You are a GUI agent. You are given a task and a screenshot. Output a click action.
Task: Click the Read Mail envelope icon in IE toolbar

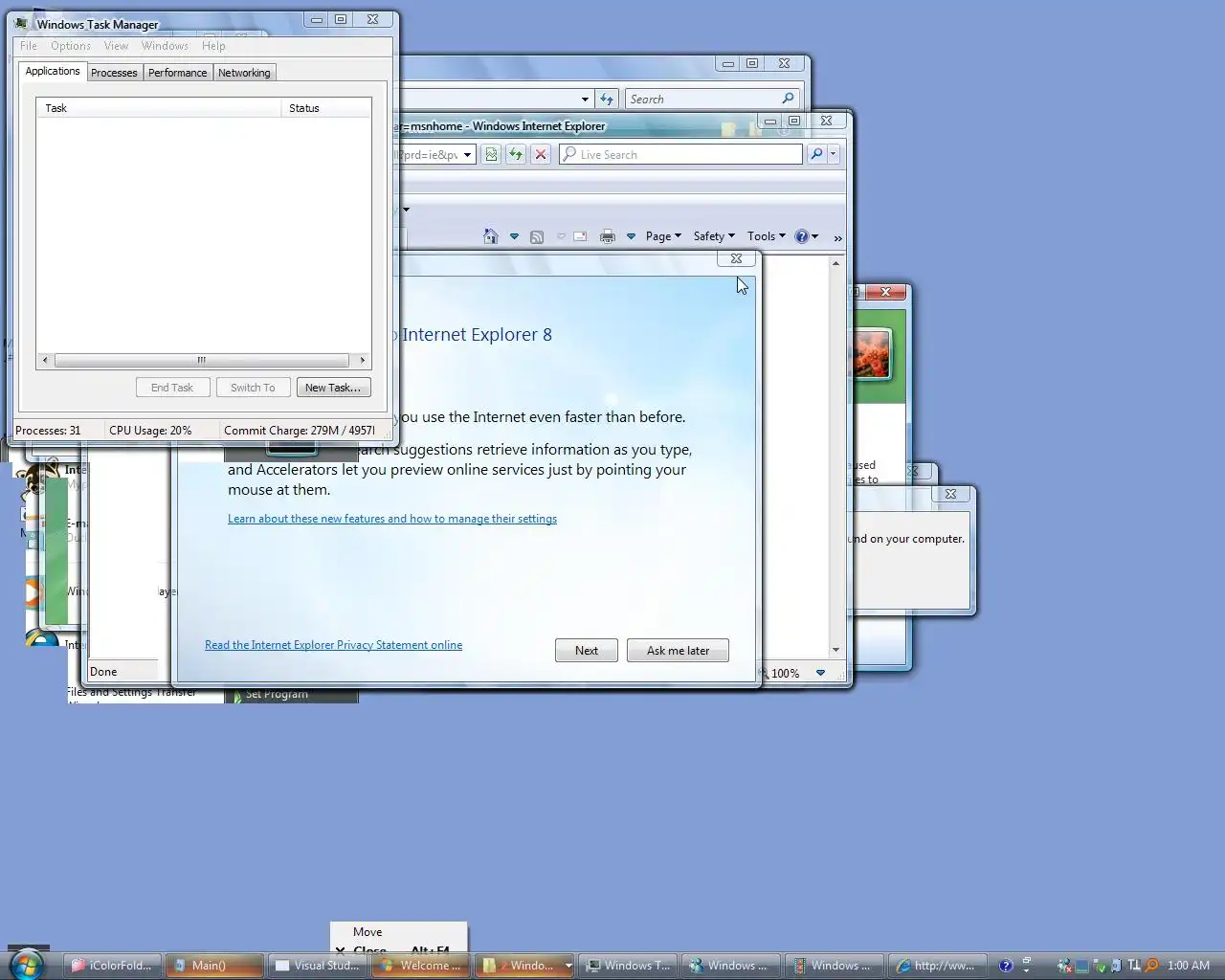(580, 236)
